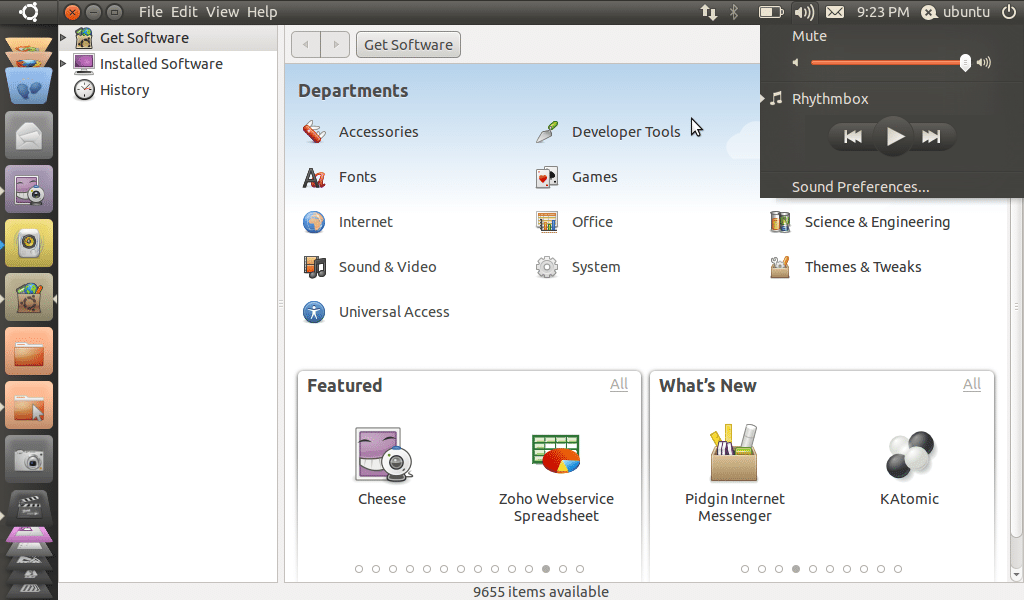Open Sound & Video department icon

(x=314, y=267)
